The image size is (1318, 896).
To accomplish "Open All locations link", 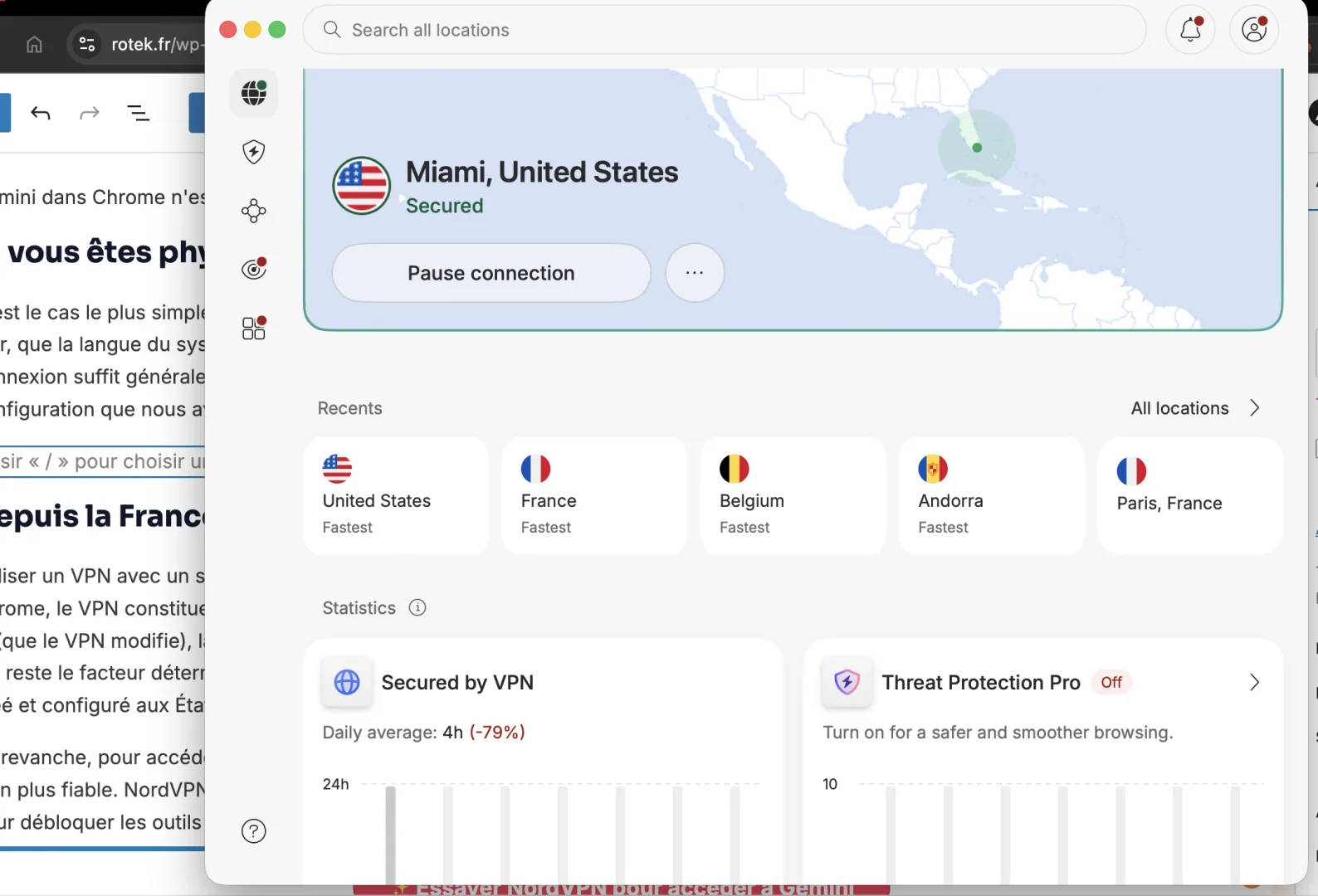I will (x=1179, y=408).
